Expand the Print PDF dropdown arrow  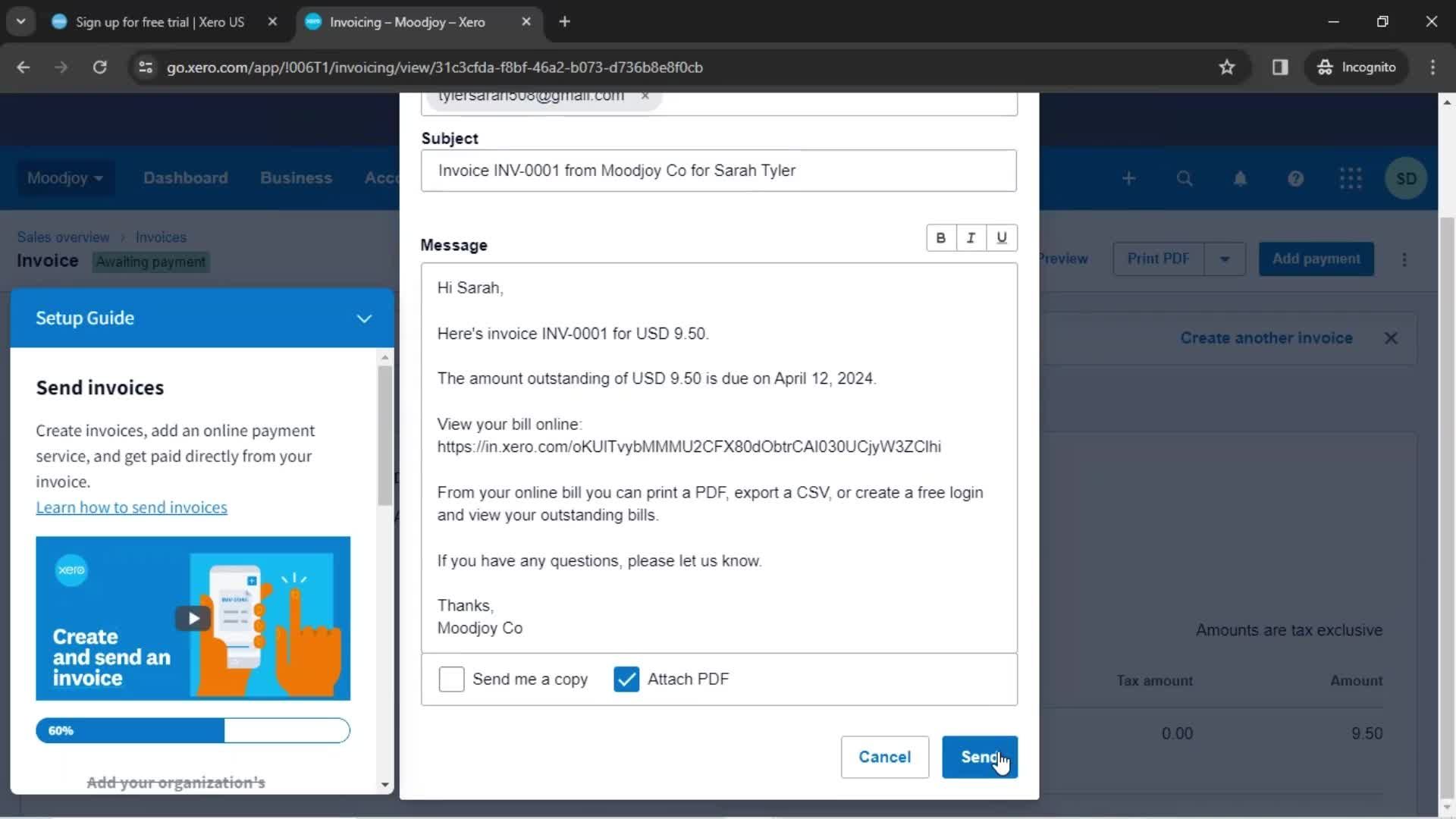click(1225, 259)
